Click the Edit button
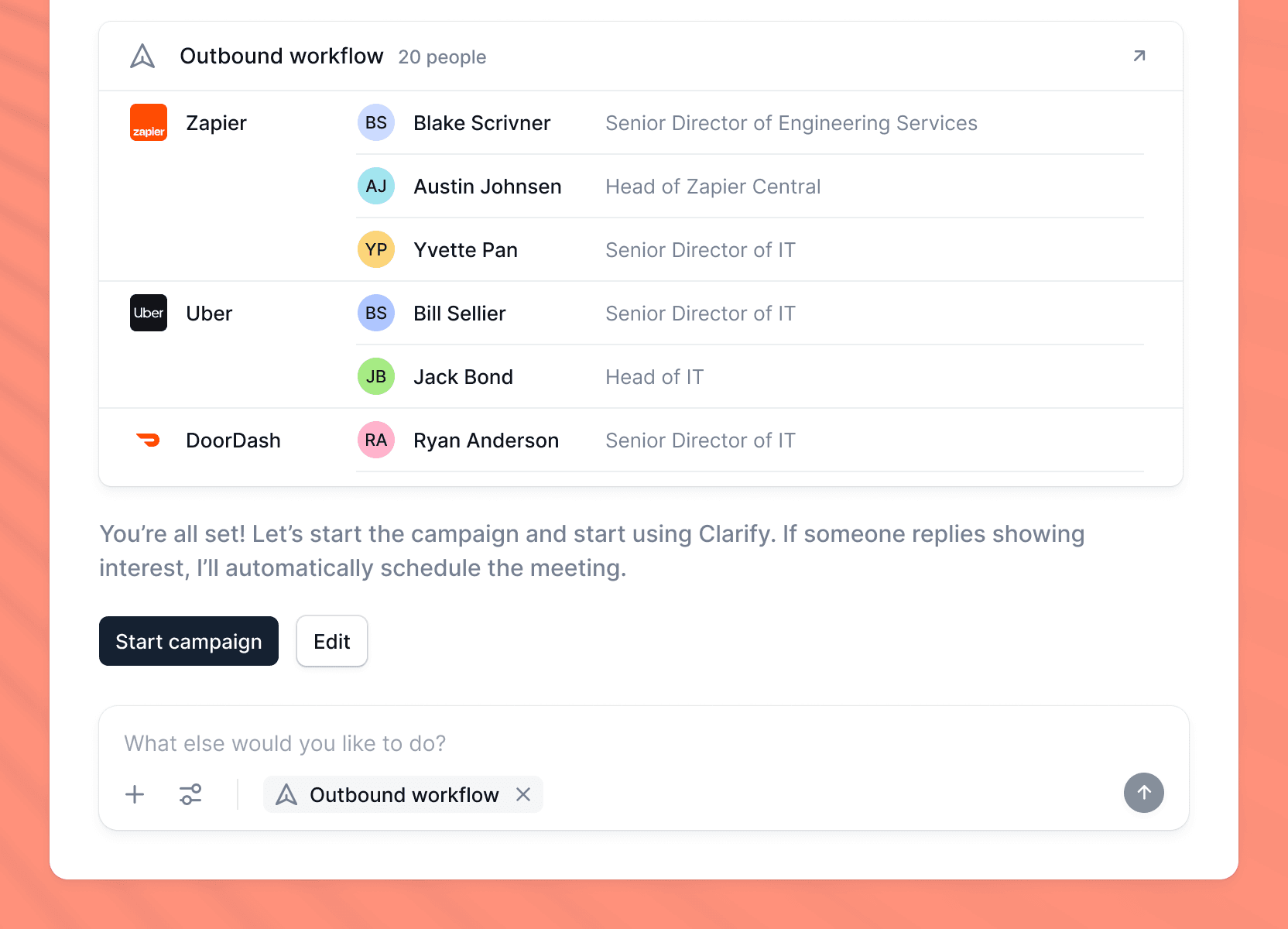This screenshot has height=929, width=1288. click(332, 641)
